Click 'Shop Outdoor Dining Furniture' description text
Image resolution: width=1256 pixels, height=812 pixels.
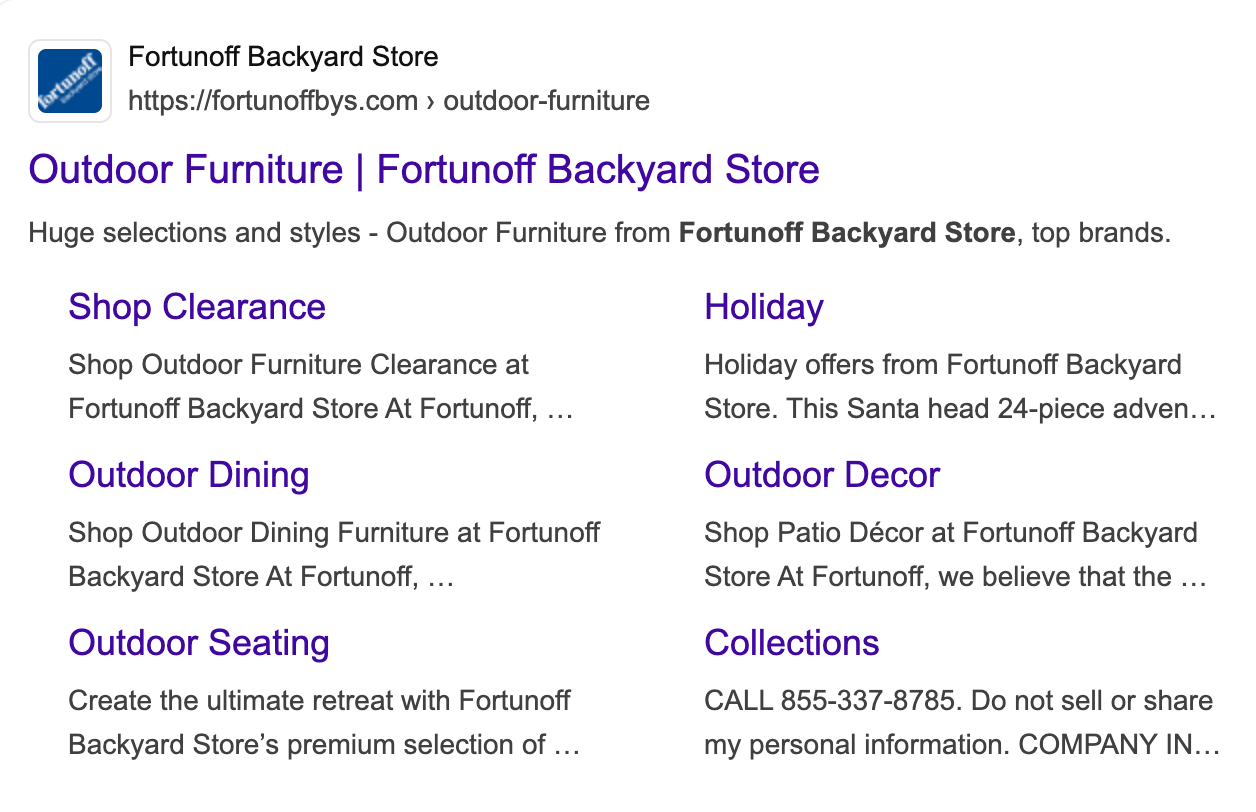tap(334, 533)
